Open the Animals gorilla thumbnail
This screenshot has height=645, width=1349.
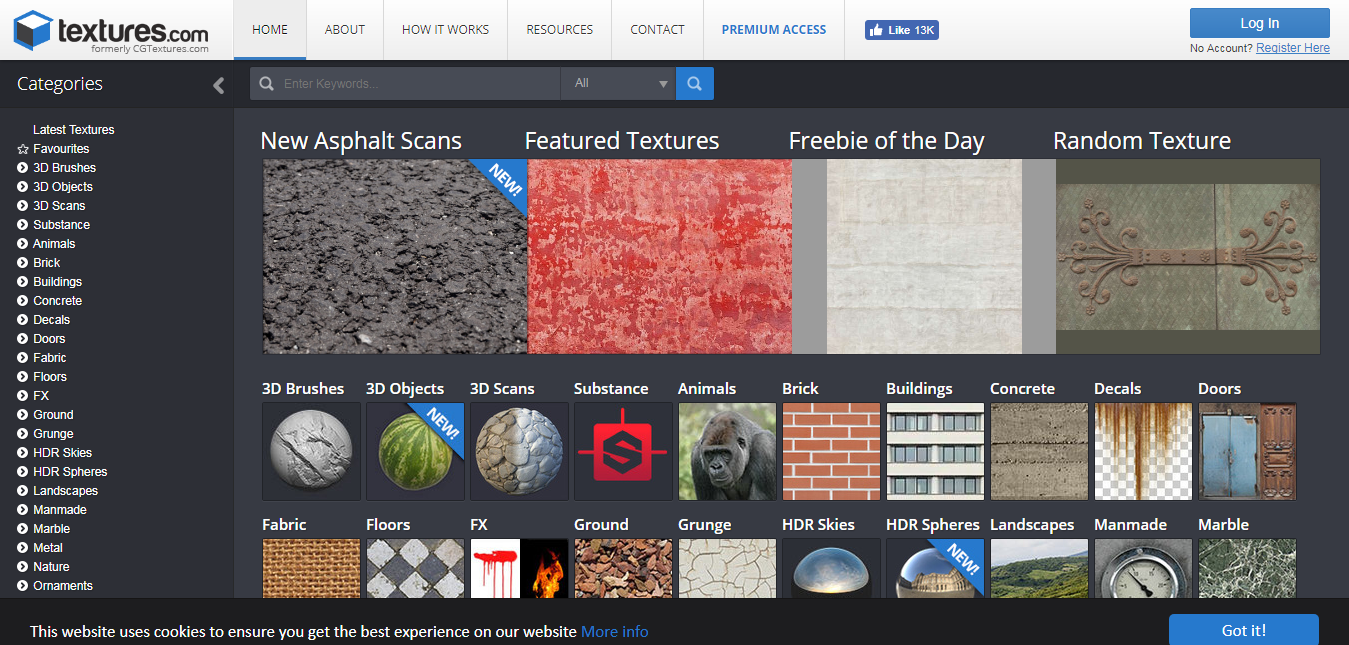(x=727, y=451)
